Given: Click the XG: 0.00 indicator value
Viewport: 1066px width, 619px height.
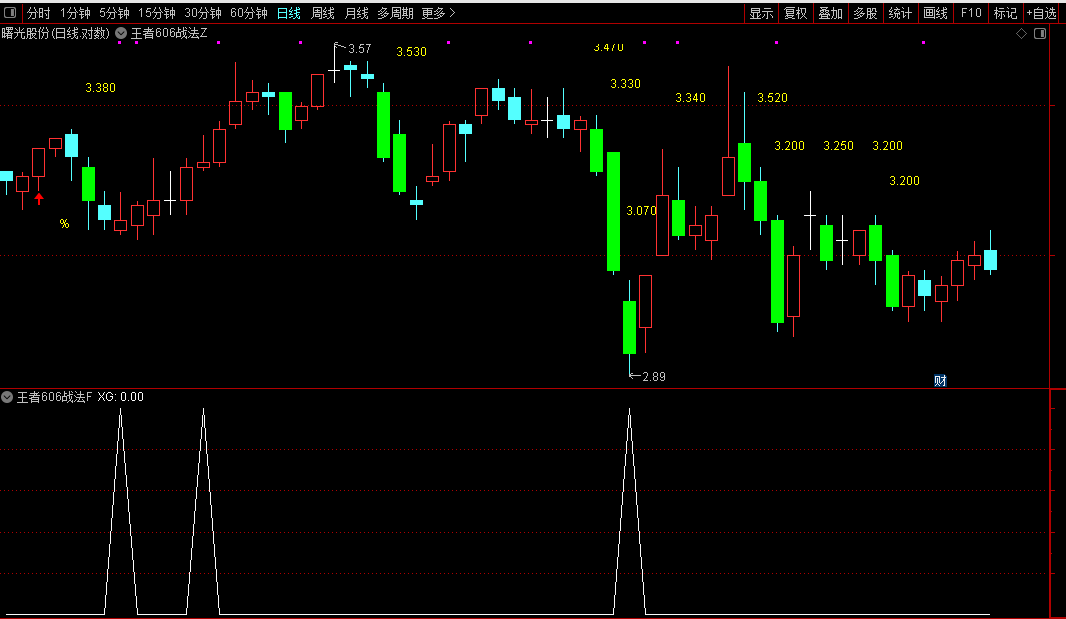Looking at the screenshot, I should [x=120, y=397].
